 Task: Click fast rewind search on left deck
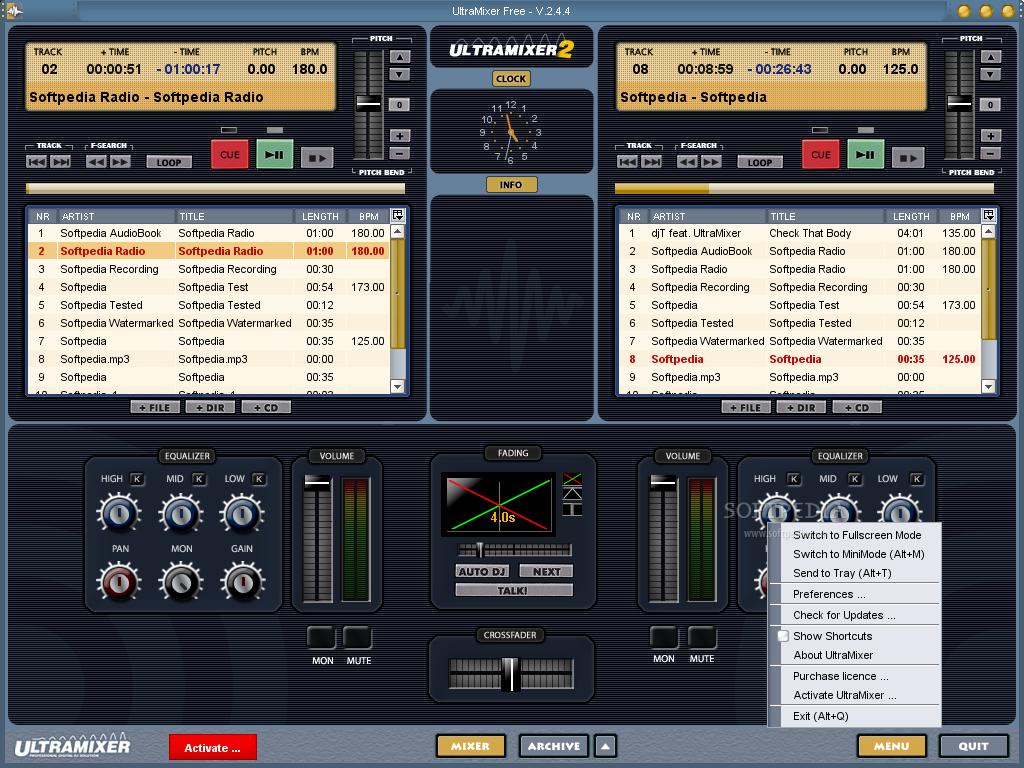(x=96, y=162)
